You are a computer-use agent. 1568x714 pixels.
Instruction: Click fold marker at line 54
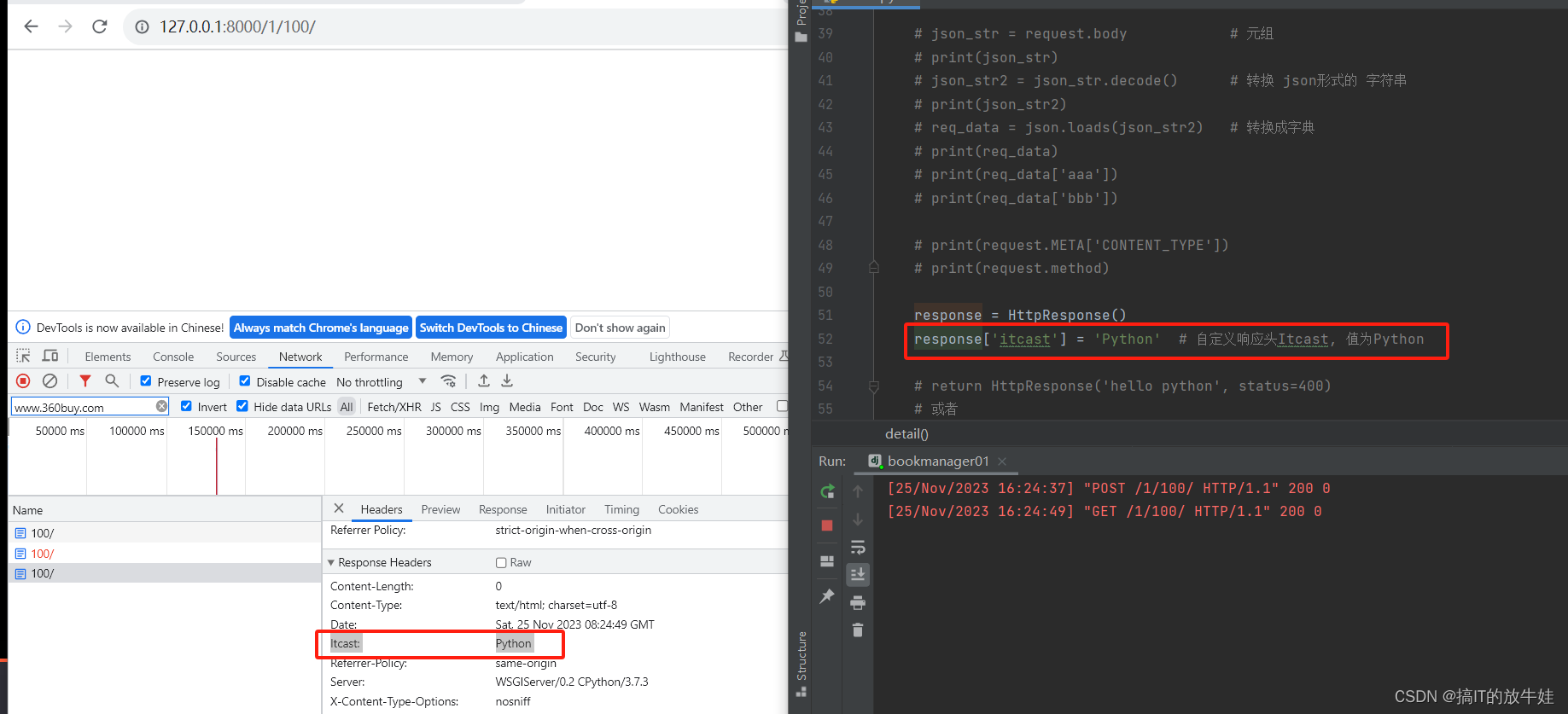tap(874, 386)
